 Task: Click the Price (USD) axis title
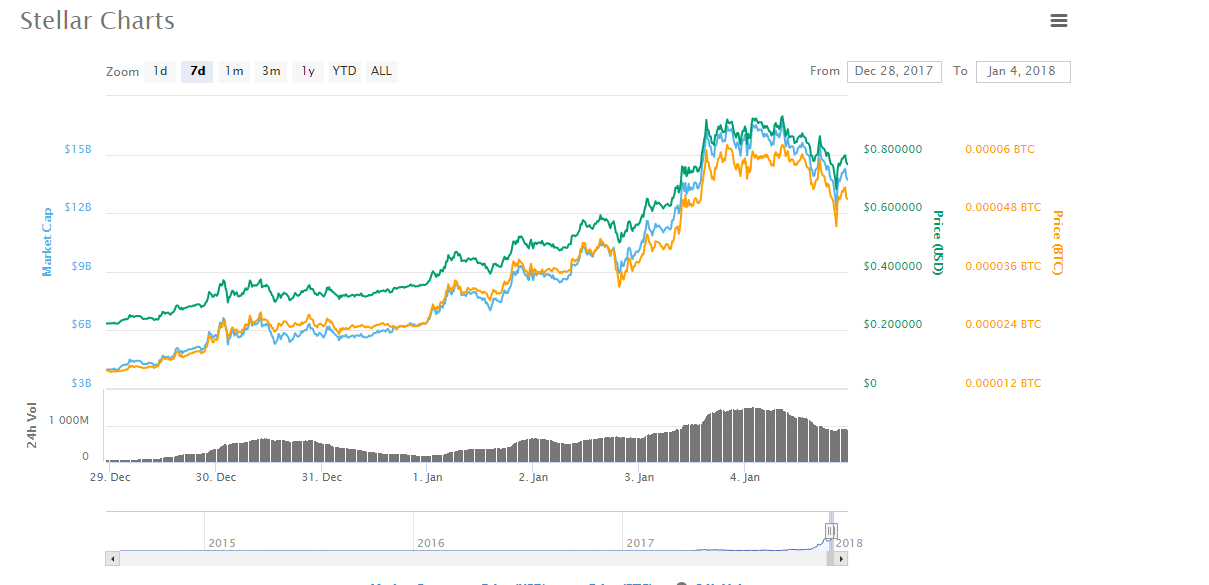coord(938,243)
